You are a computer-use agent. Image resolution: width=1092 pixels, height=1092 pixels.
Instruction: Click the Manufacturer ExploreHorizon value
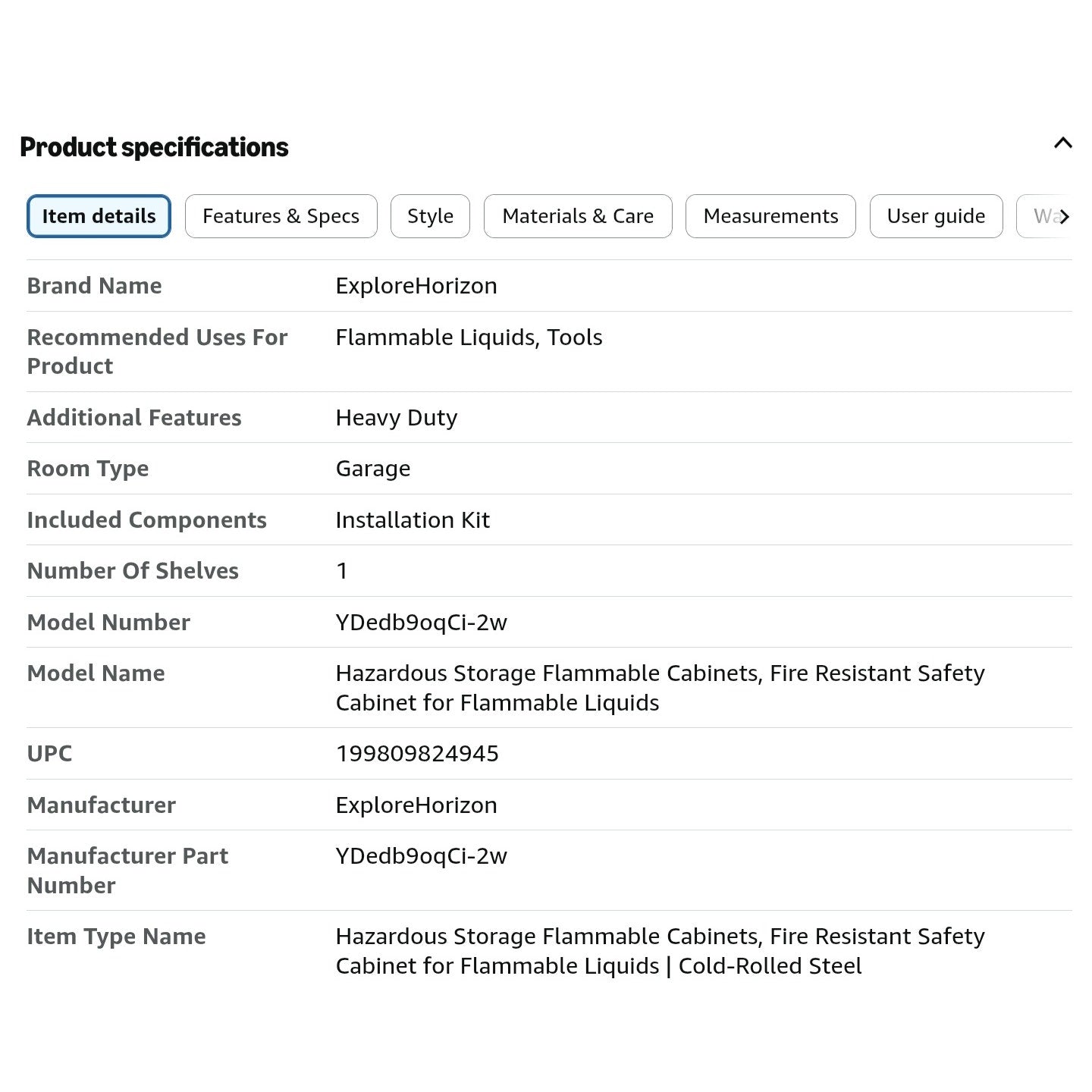click(416, 805)
